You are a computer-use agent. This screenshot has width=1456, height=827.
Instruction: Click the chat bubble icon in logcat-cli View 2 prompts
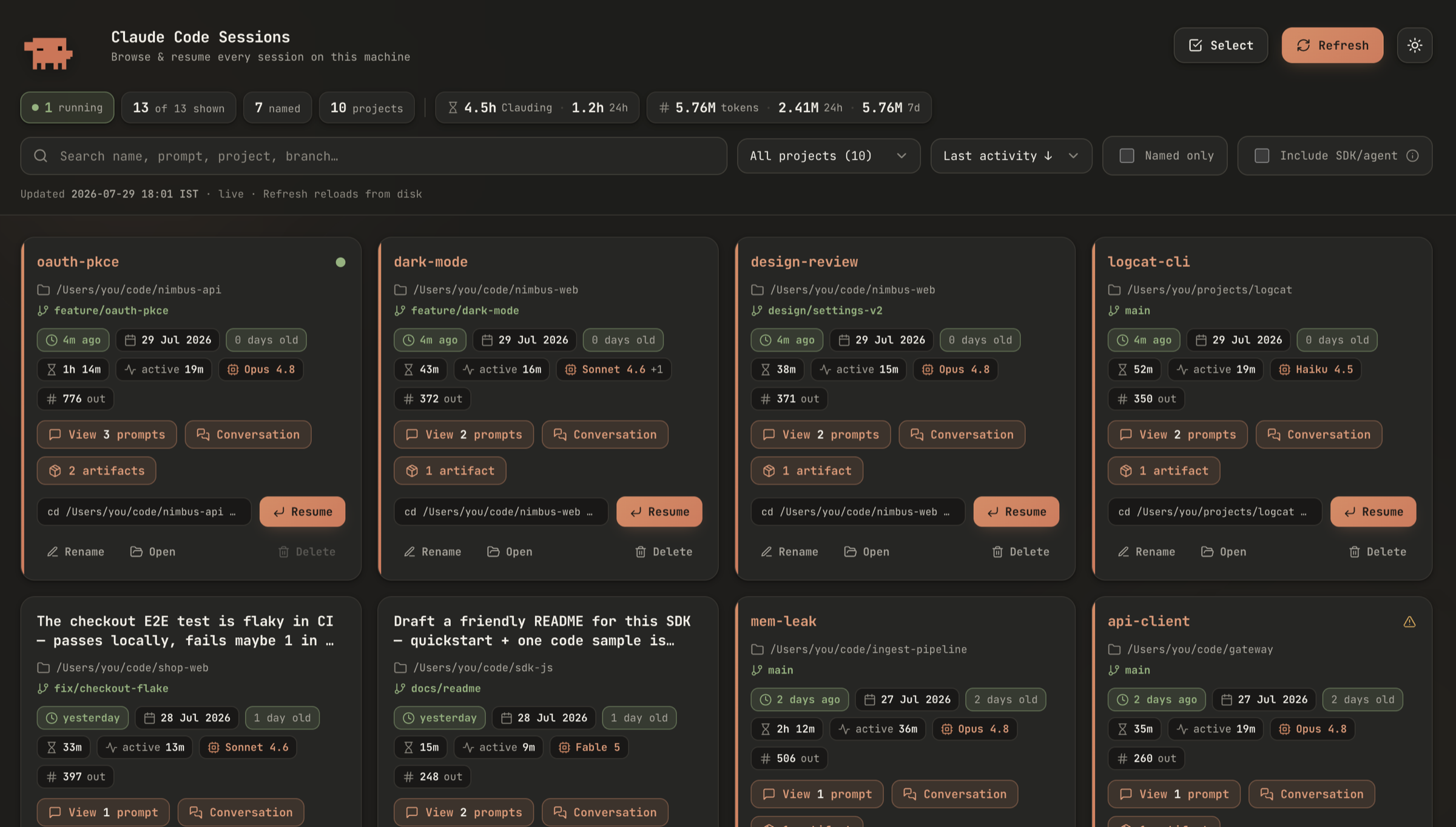1125,435
